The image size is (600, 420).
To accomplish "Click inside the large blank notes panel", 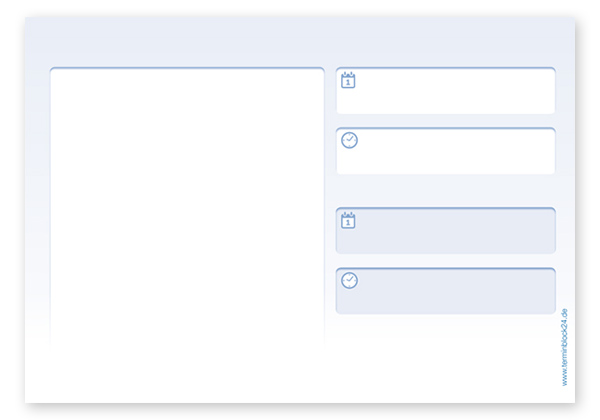I will point(187,200).
